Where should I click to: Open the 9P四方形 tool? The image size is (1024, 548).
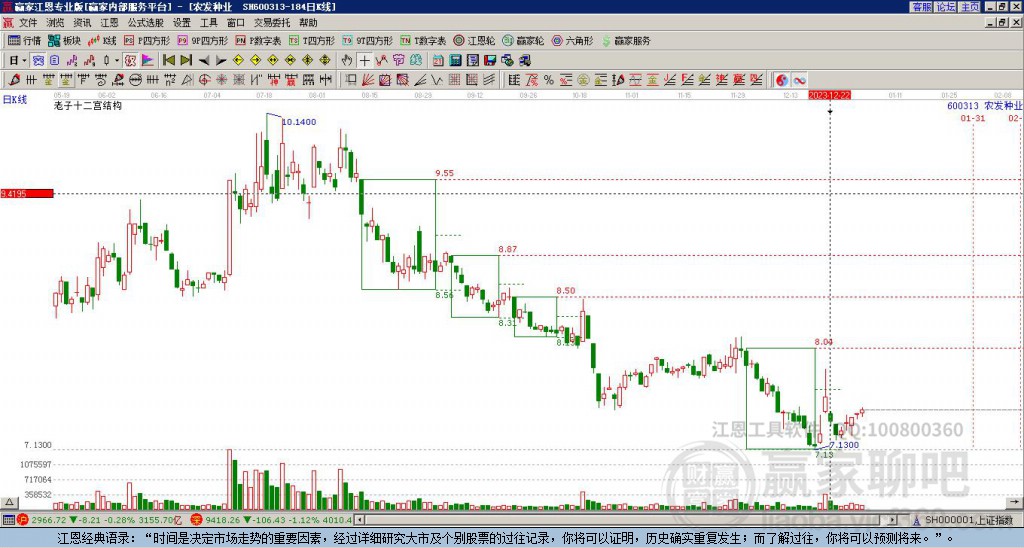point(202,40)
